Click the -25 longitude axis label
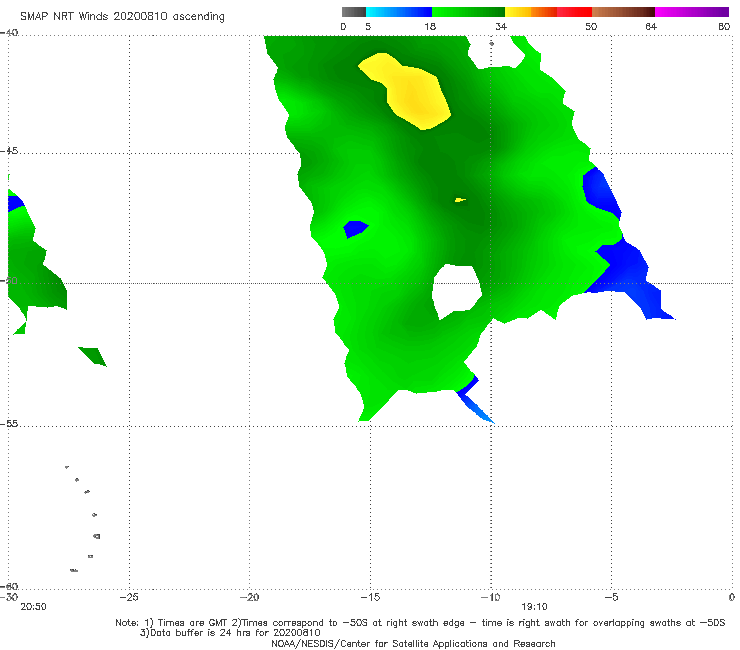 (x=129, y=597)
